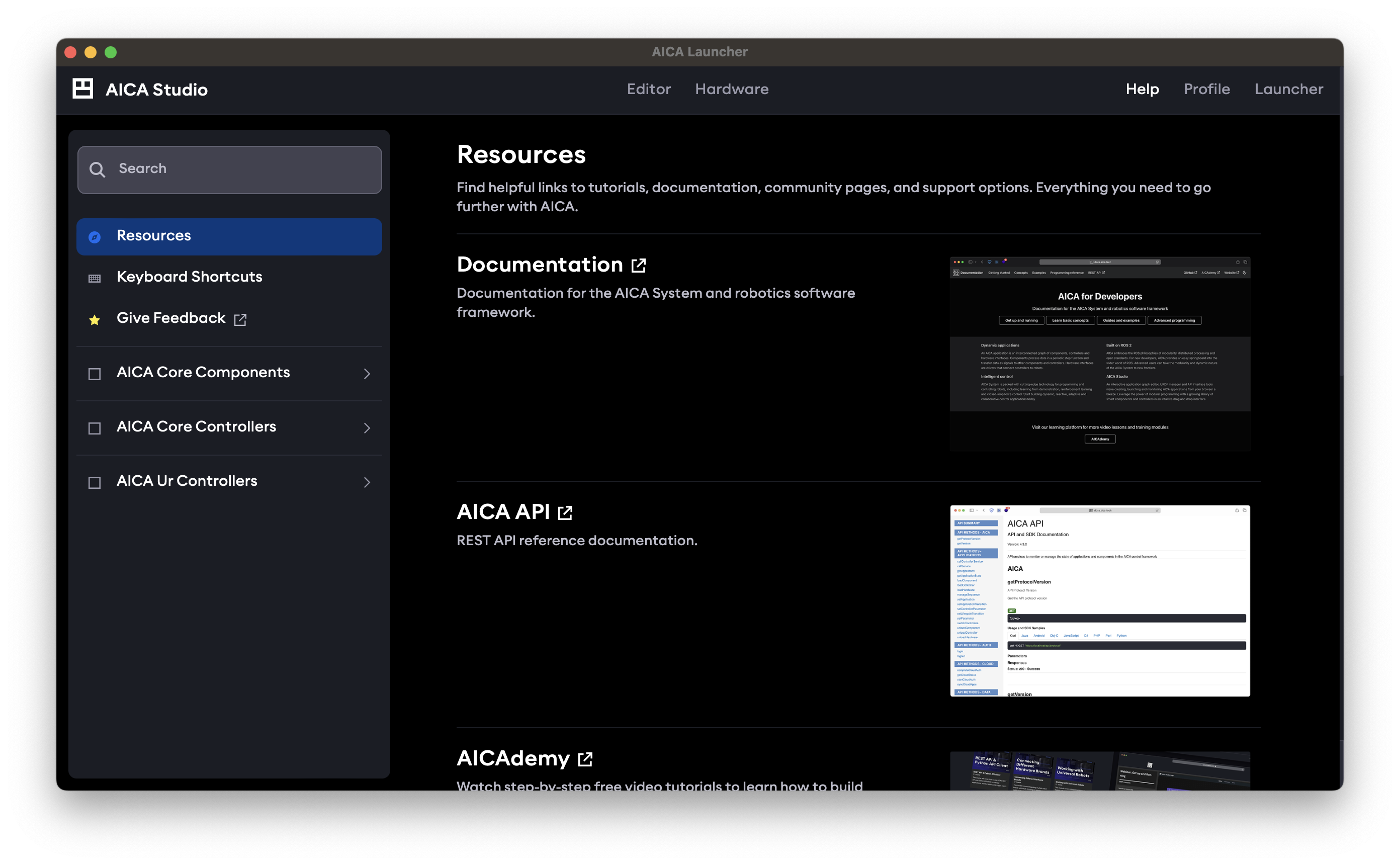Check the AICA Ur Controllers checkbox
The height and width of the screenshot is (865, 1400).
[x=94, y=482]
